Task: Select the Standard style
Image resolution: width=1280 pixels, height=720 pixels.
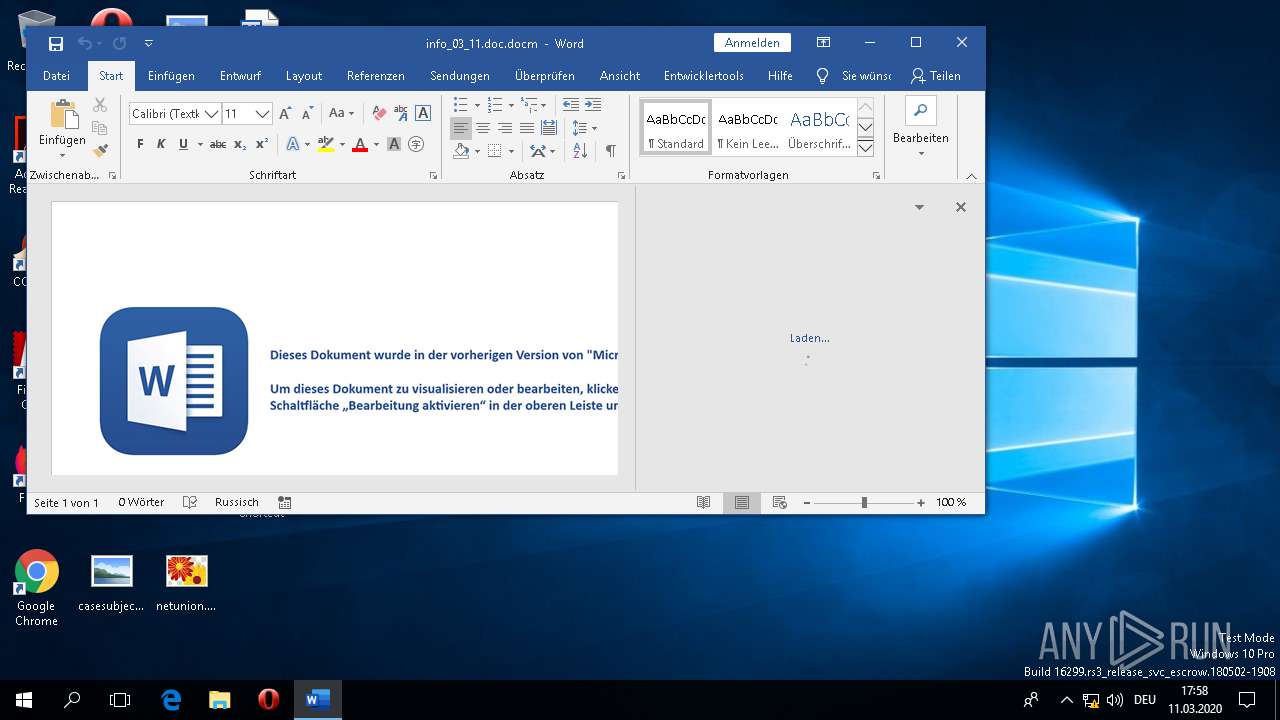Action: click(x=676, y=127)
